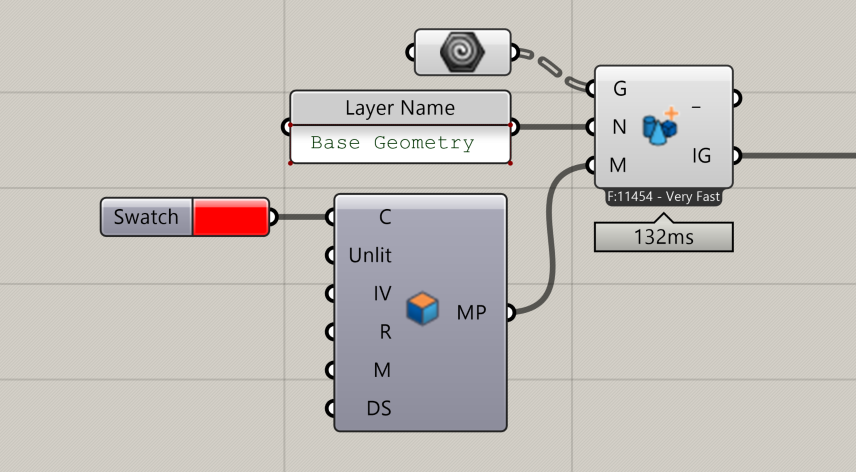The width and height of the screenshot is (856, 472).
Task: Click the Base Geometry text field
Action: pyautogui.click(x=399, y=143)
